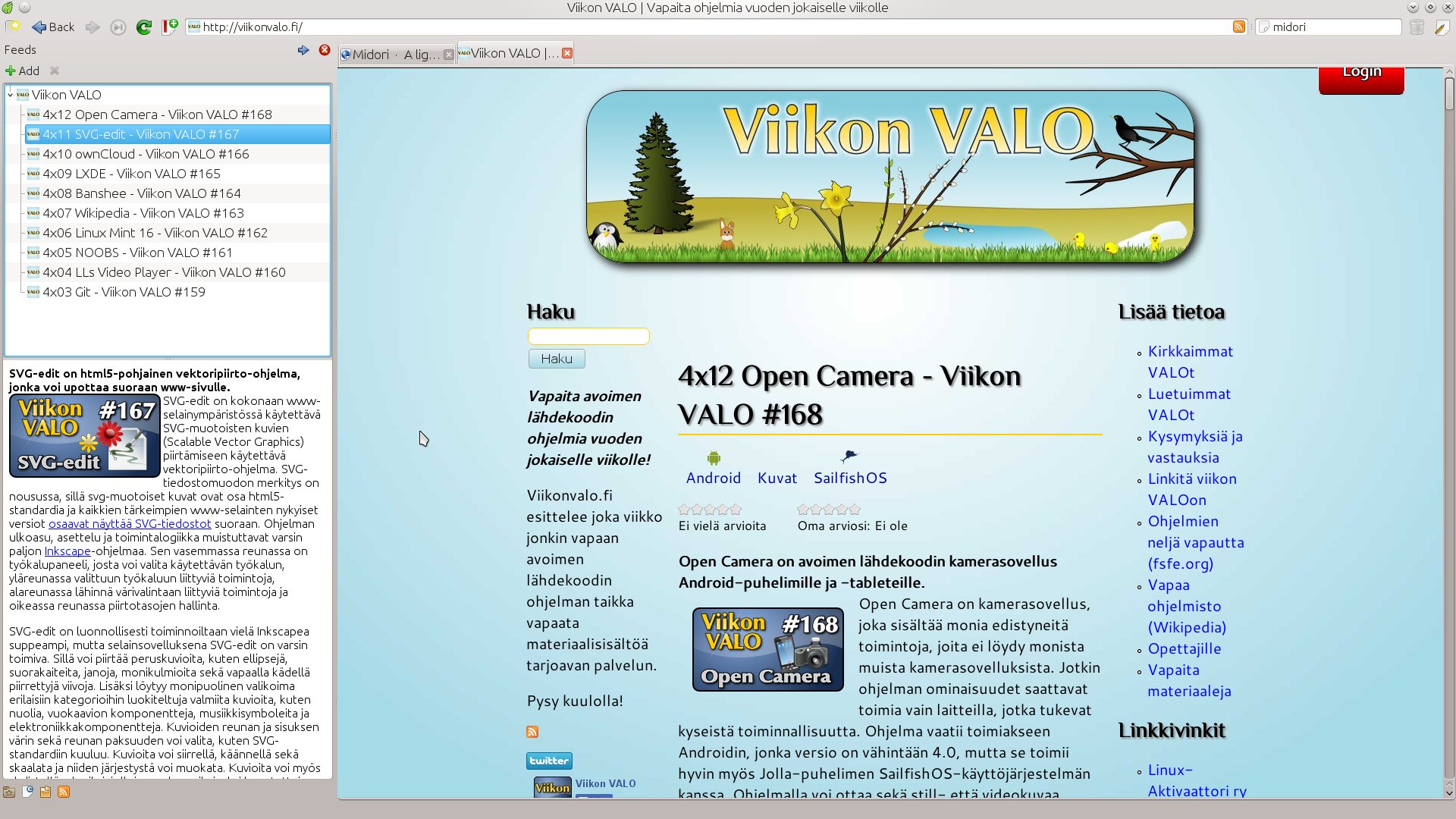Click the red Login button
This screenshot has height=819, width=1456.
coord(1361,79)
